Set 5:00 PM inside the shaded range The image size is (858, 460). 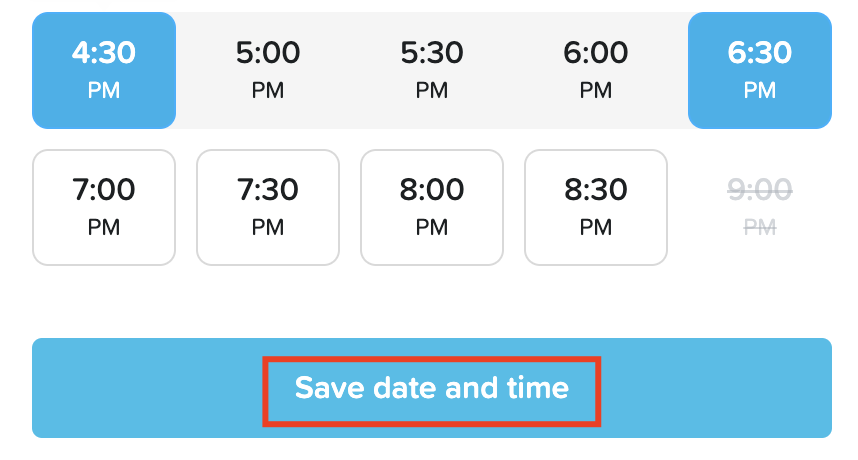point(268,70)
